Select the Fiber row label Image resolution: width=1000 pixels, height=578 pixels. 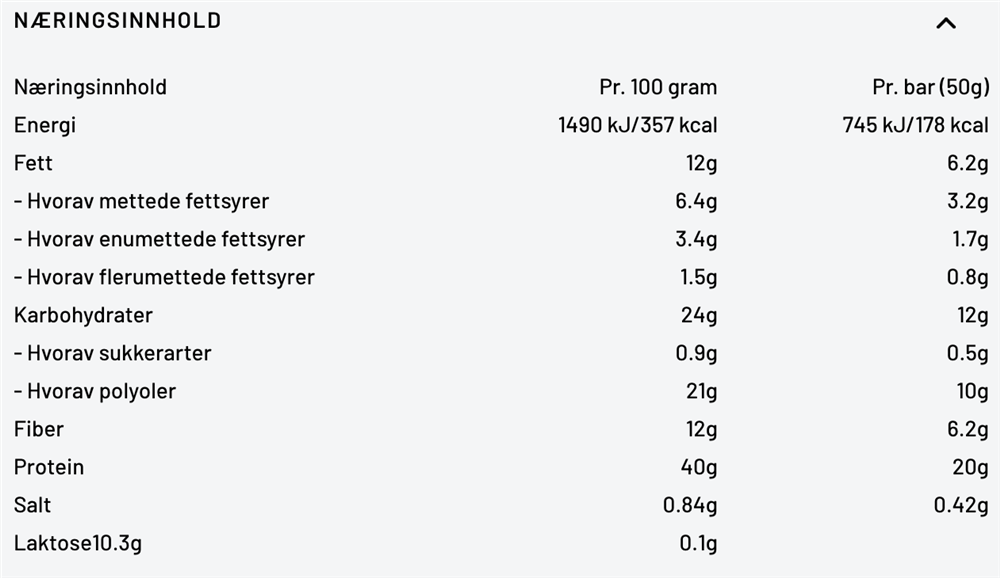(x=39, y=429)
